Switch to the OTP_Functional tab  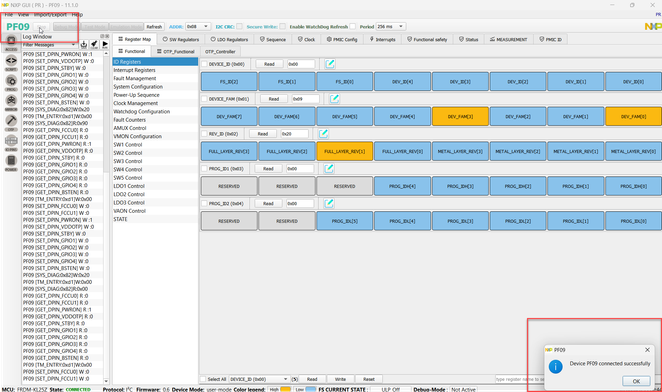click(x=175, y=51)
